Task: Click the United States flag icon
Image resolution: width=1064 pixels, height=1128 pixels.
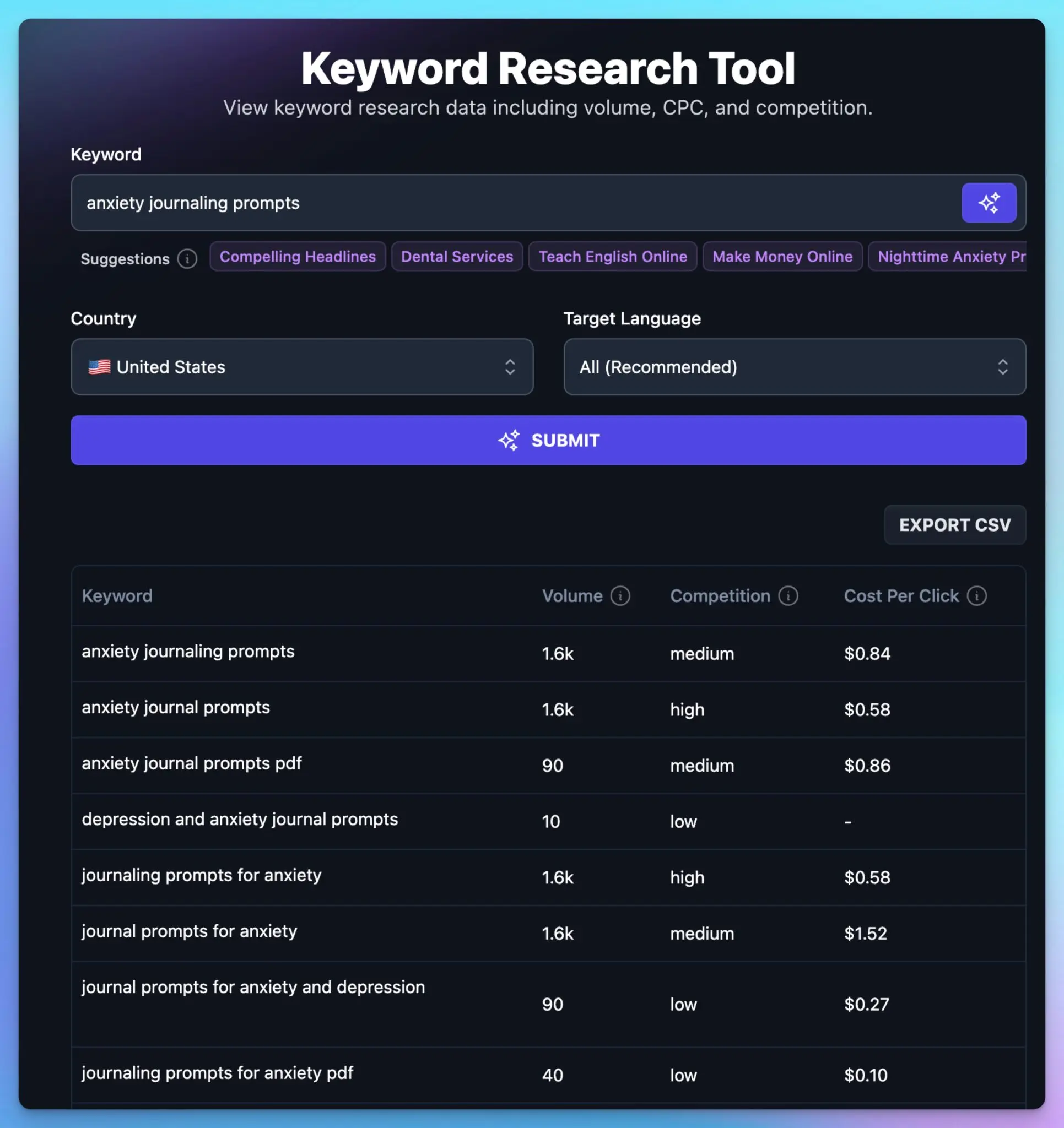Action: coord(99,366)
